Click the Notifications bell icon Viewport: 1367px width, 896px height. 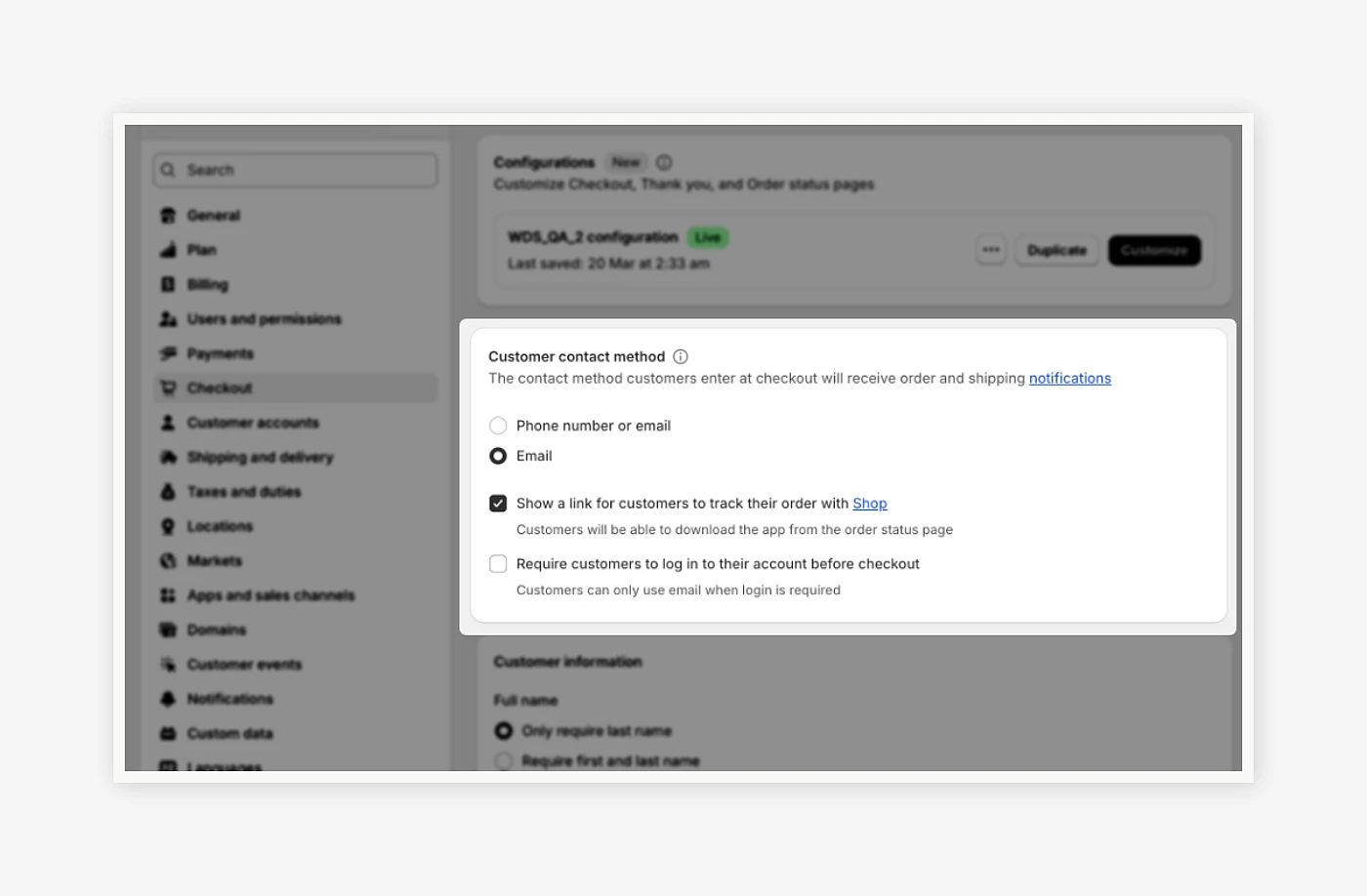click(168, 699)
